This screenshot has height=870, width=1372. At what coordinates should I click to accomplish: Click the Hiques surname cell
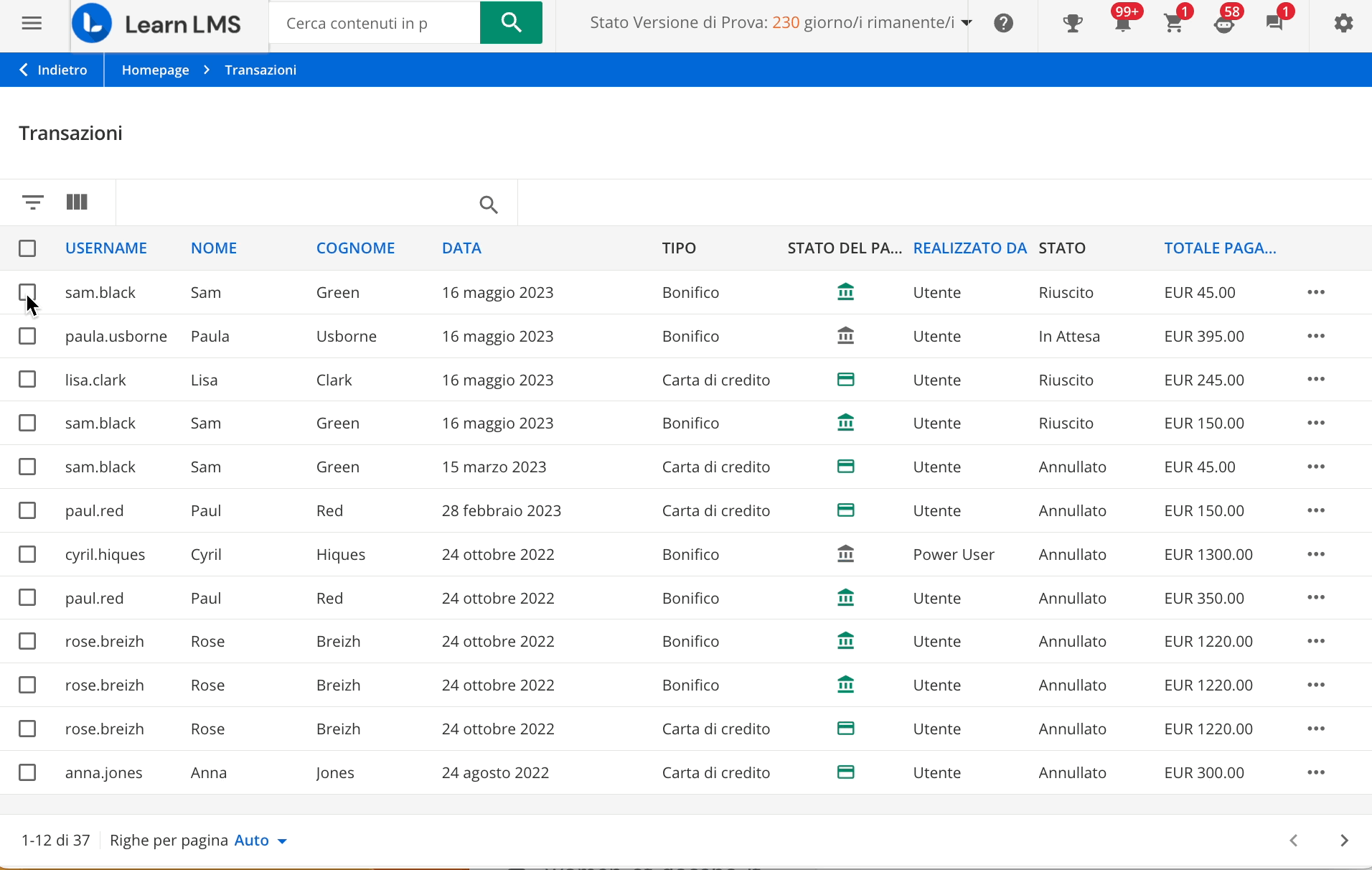(341, 554)
